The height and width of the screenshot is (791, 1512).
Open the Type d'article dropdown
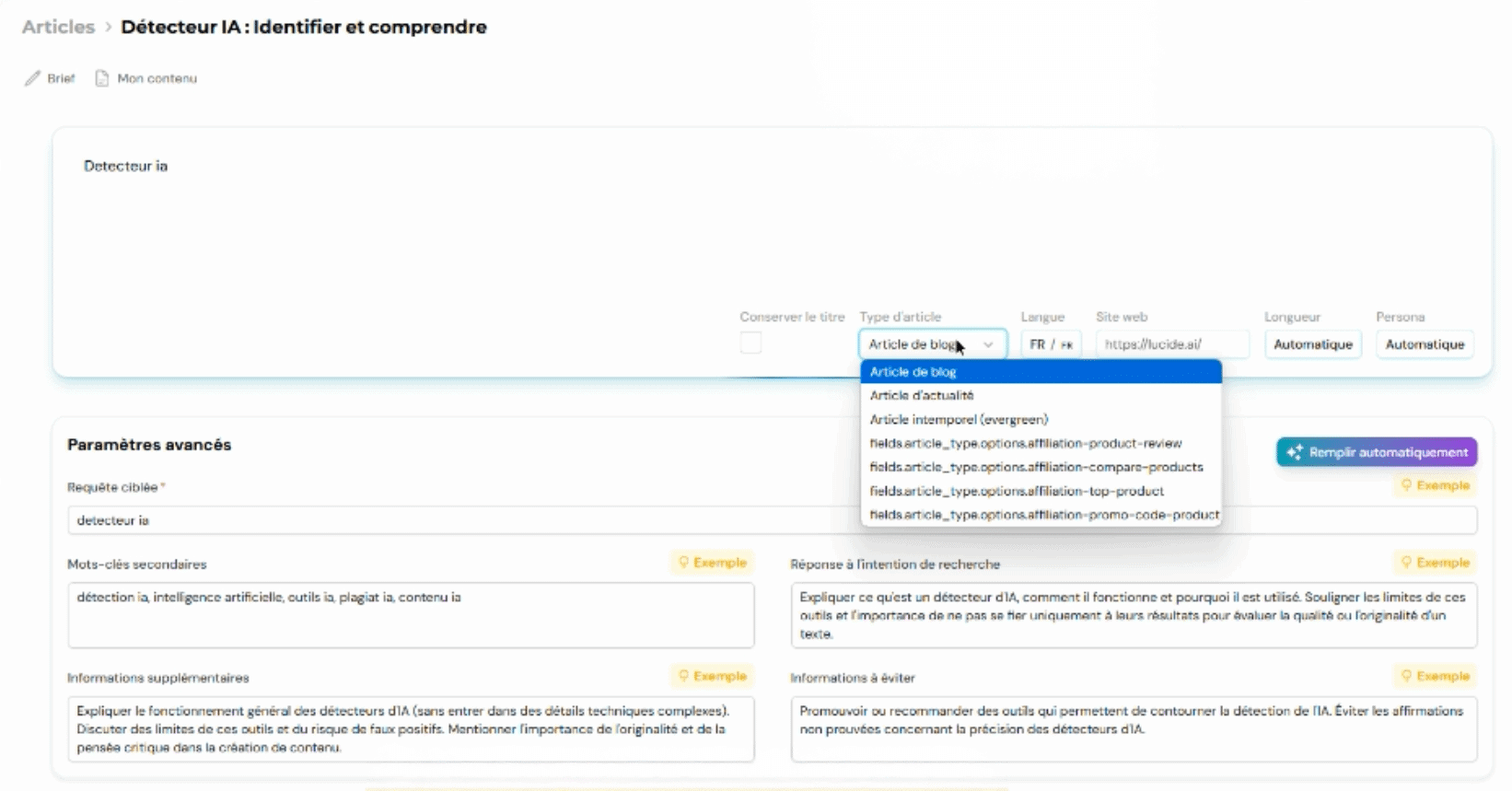click(x=933, y=344)
